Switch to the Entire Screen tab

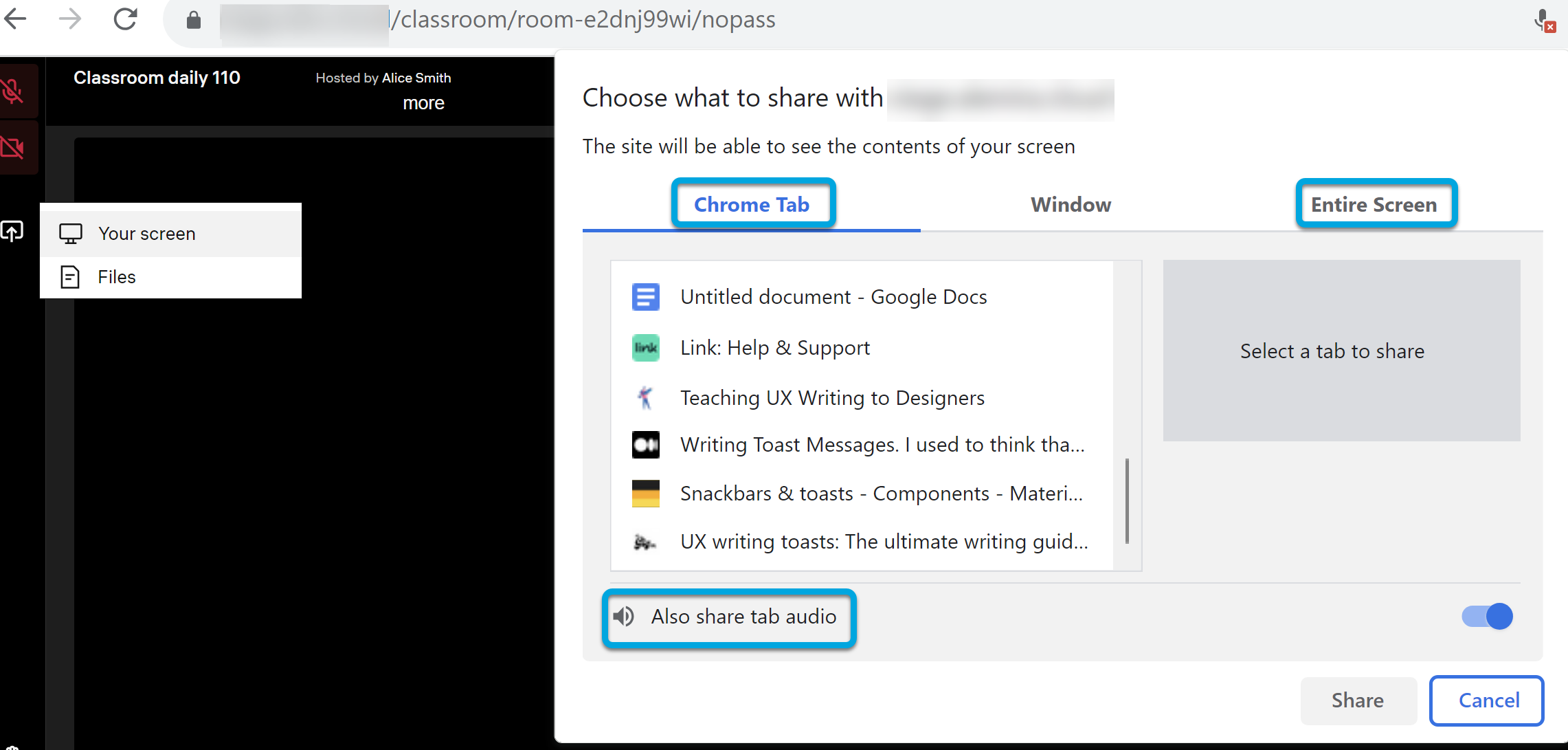point(1374,205)
